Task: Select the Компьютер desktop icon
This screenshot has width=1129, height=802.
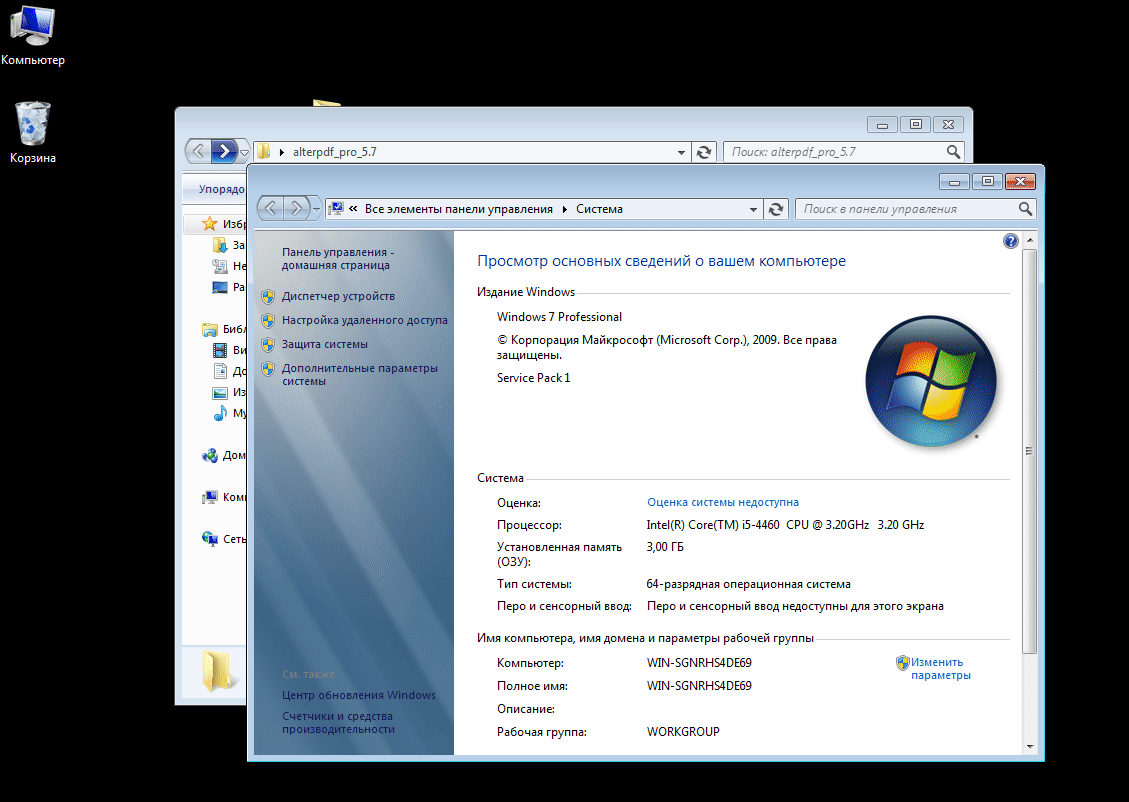Action: (x=32, y=36)
